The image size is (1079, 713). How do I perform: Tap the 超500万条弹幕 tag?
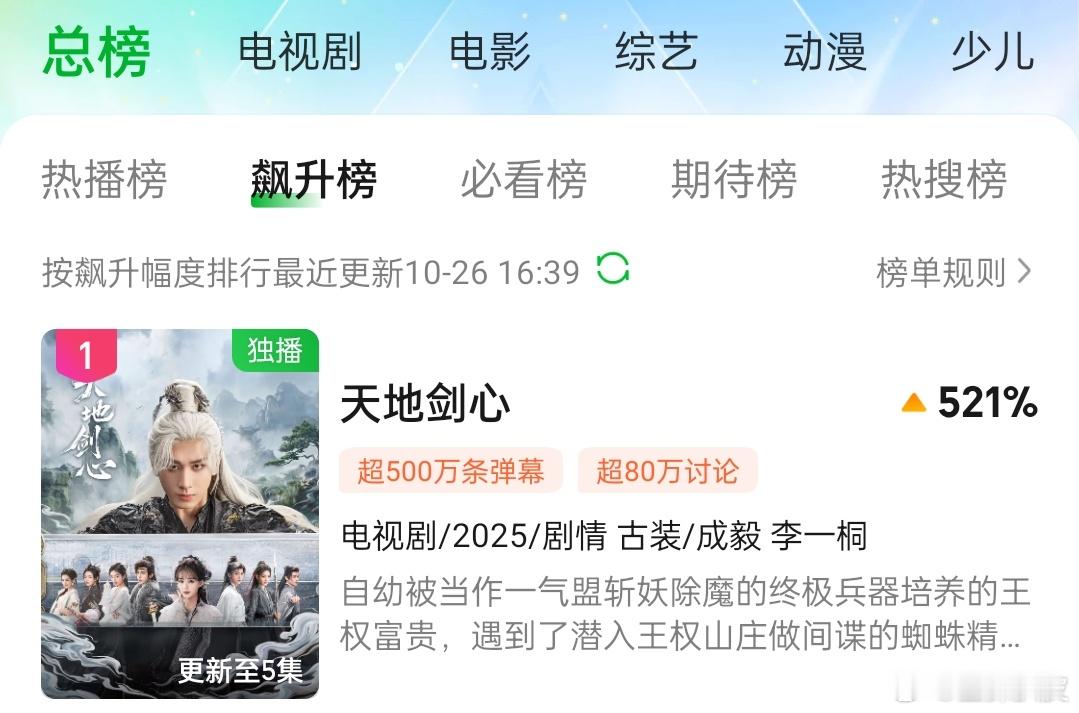click(x=451, y=471)
